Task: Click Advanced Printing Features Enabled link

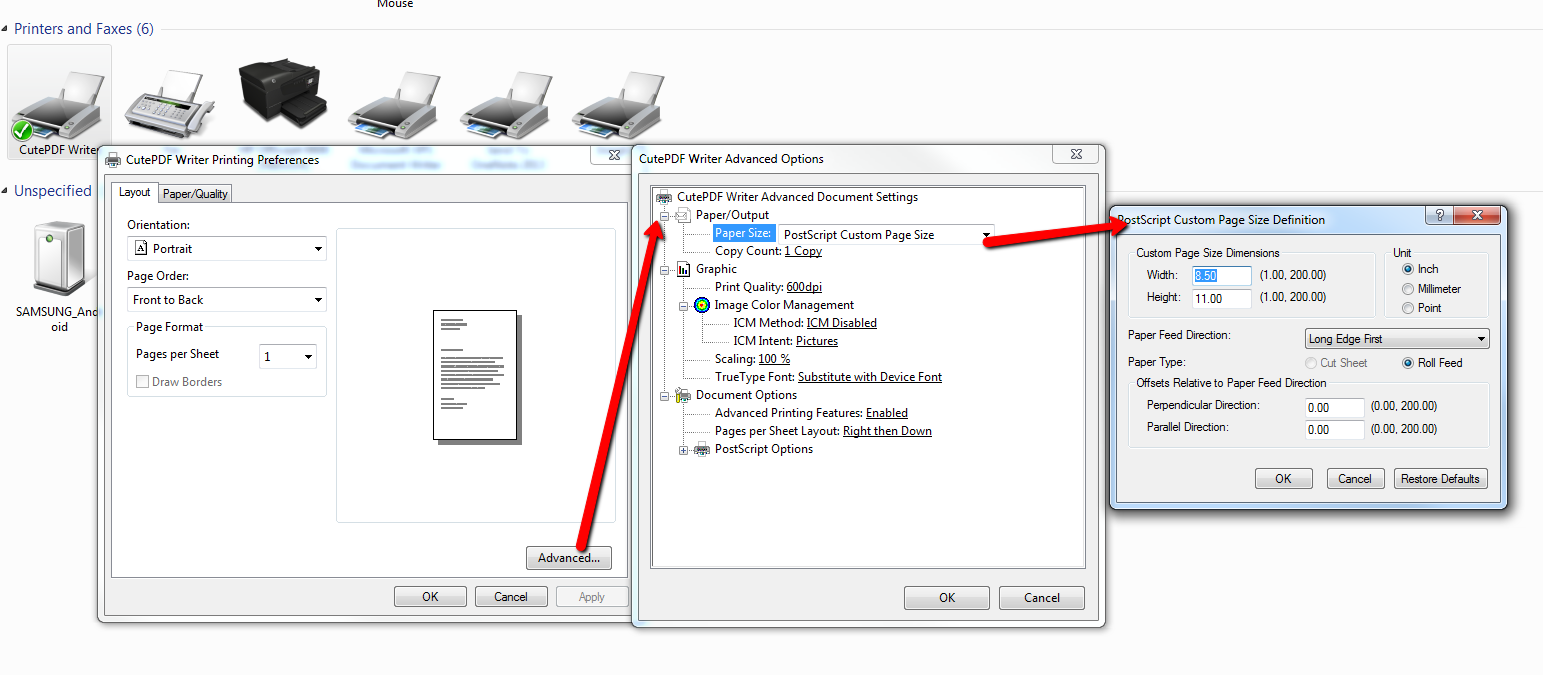Action: [887, 413]
